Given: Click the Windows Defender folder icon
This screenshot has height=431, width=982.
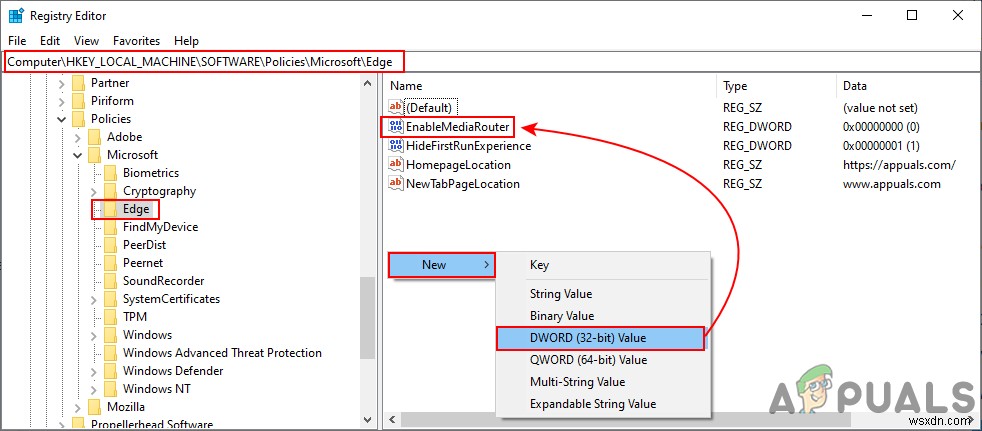Looking at the screenshot, I should (x=110, y=371).
